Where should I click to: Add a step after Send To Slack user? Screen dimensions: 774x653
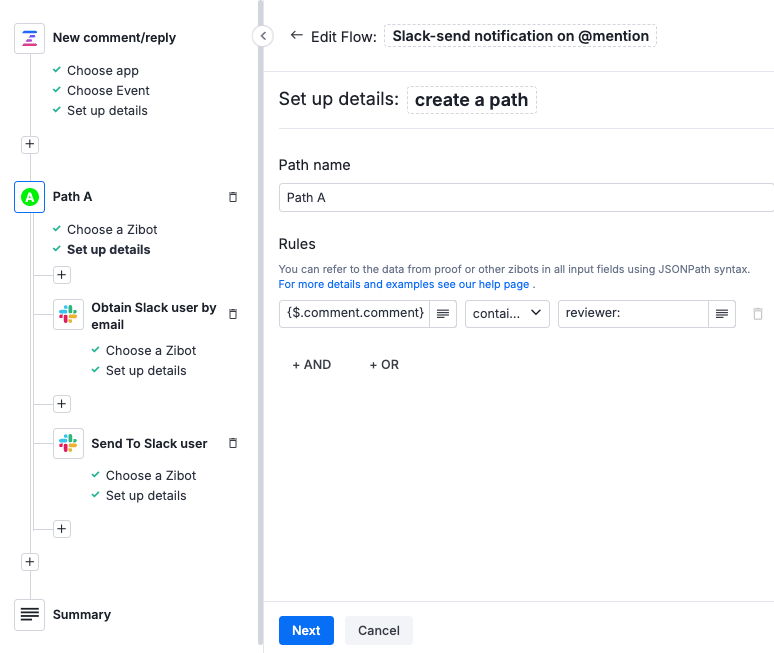[62, 529]
